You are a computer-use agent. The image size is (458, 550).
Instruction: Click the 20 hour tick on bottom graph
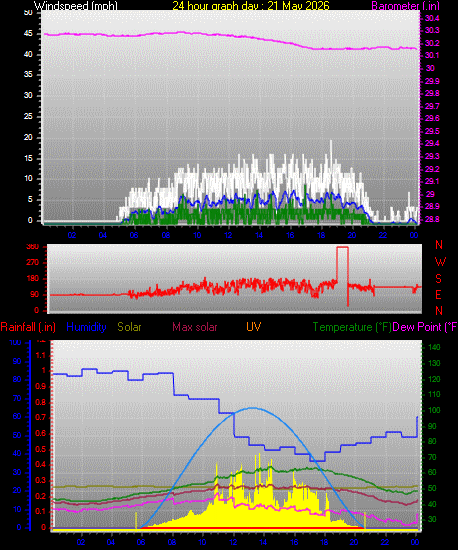point(354,542)
